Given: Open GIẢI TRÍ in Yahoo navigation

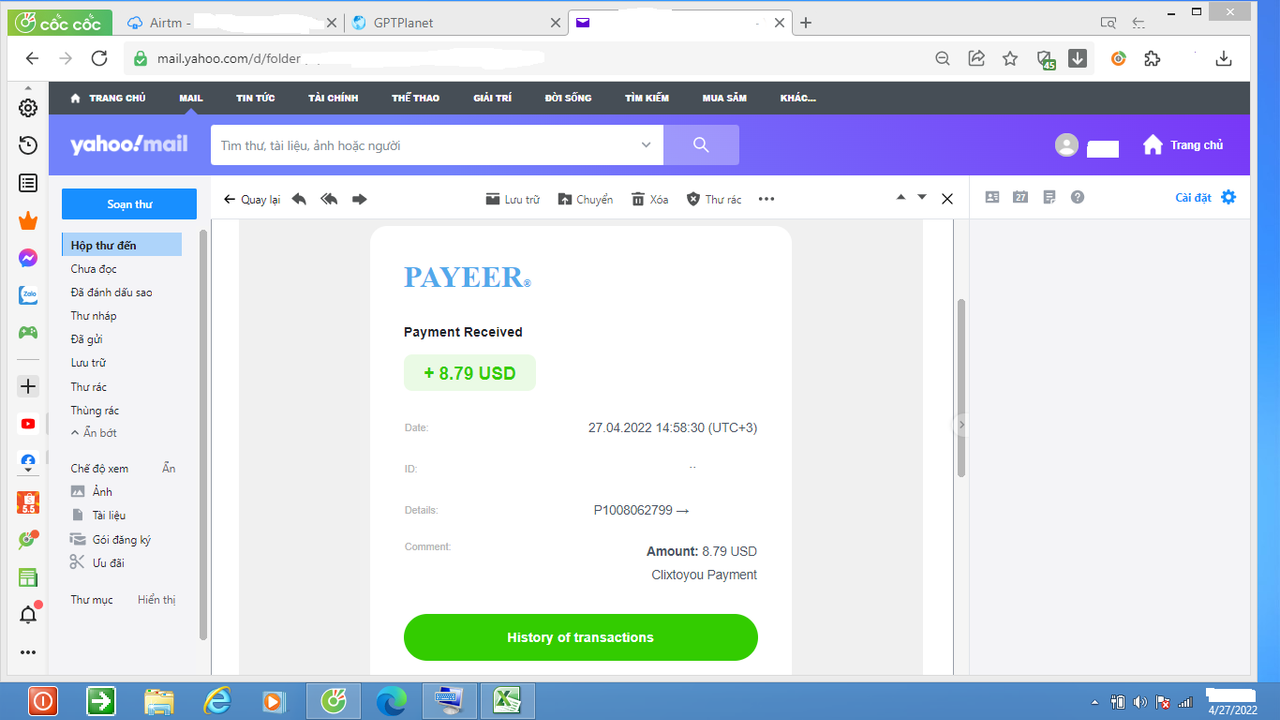Looking at the screenshot, I should coord(492,98).
